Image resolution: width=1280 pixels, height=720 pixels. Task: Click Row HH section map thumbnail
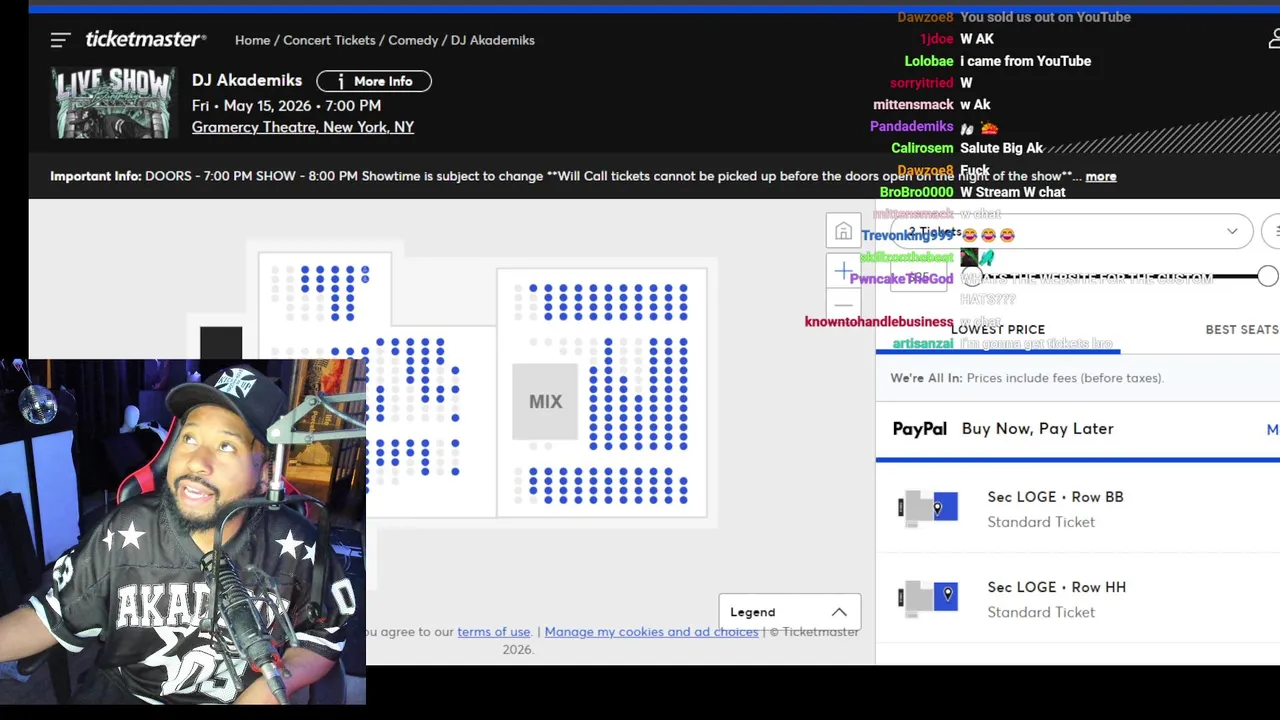928,598
